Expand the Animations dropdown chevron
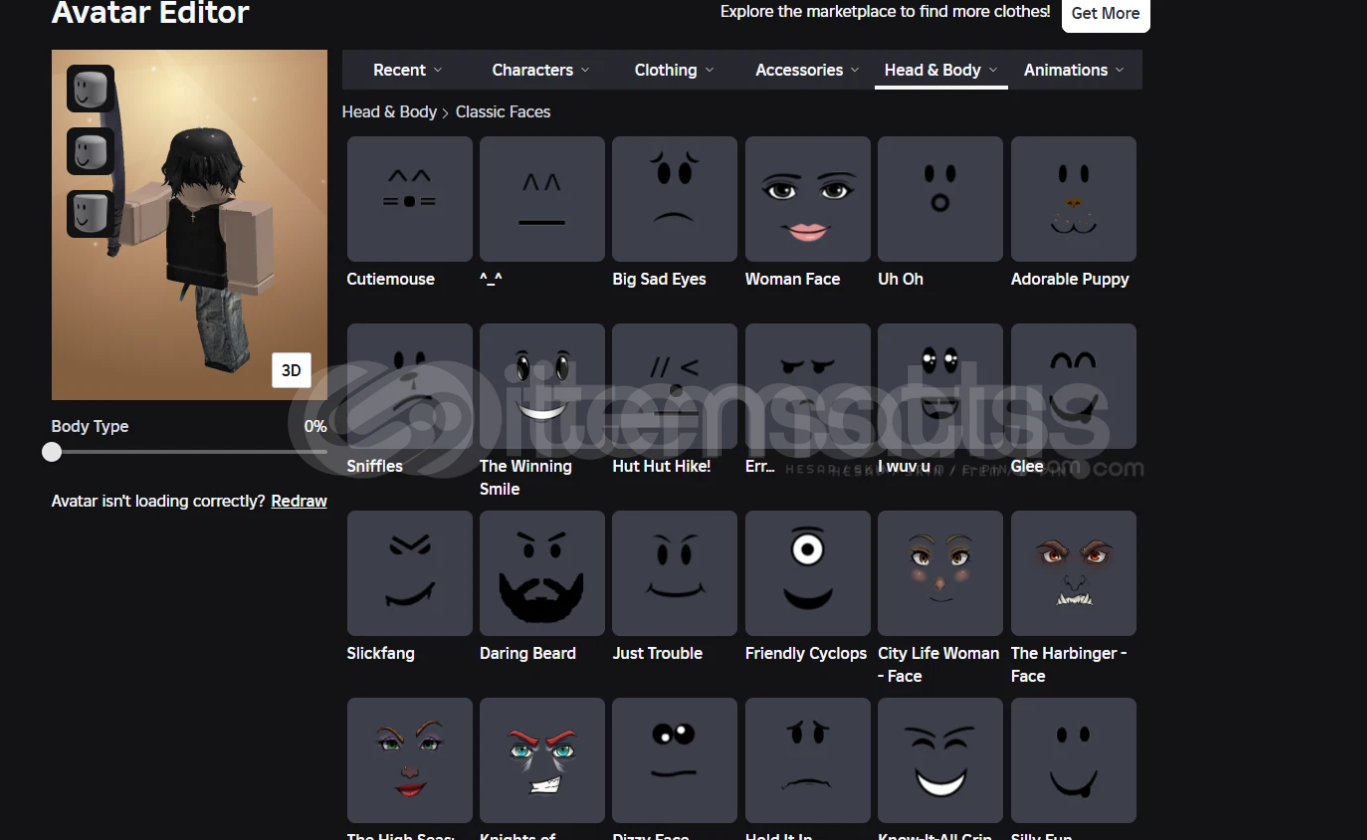The width and height of the screenshot is (1367, 840). pos(1120,70)
